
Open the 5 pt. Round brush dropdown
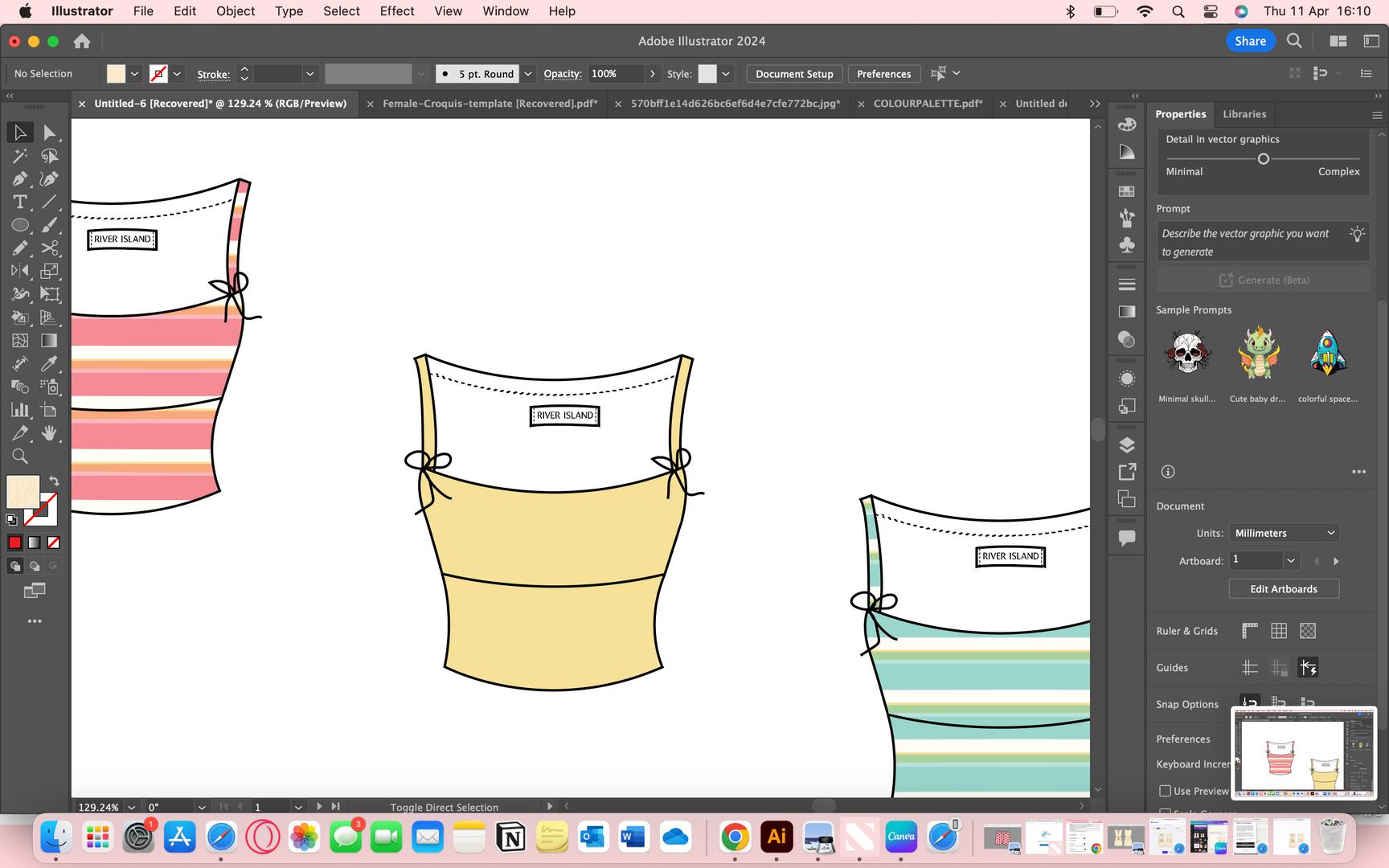click(x=528, y=74)
